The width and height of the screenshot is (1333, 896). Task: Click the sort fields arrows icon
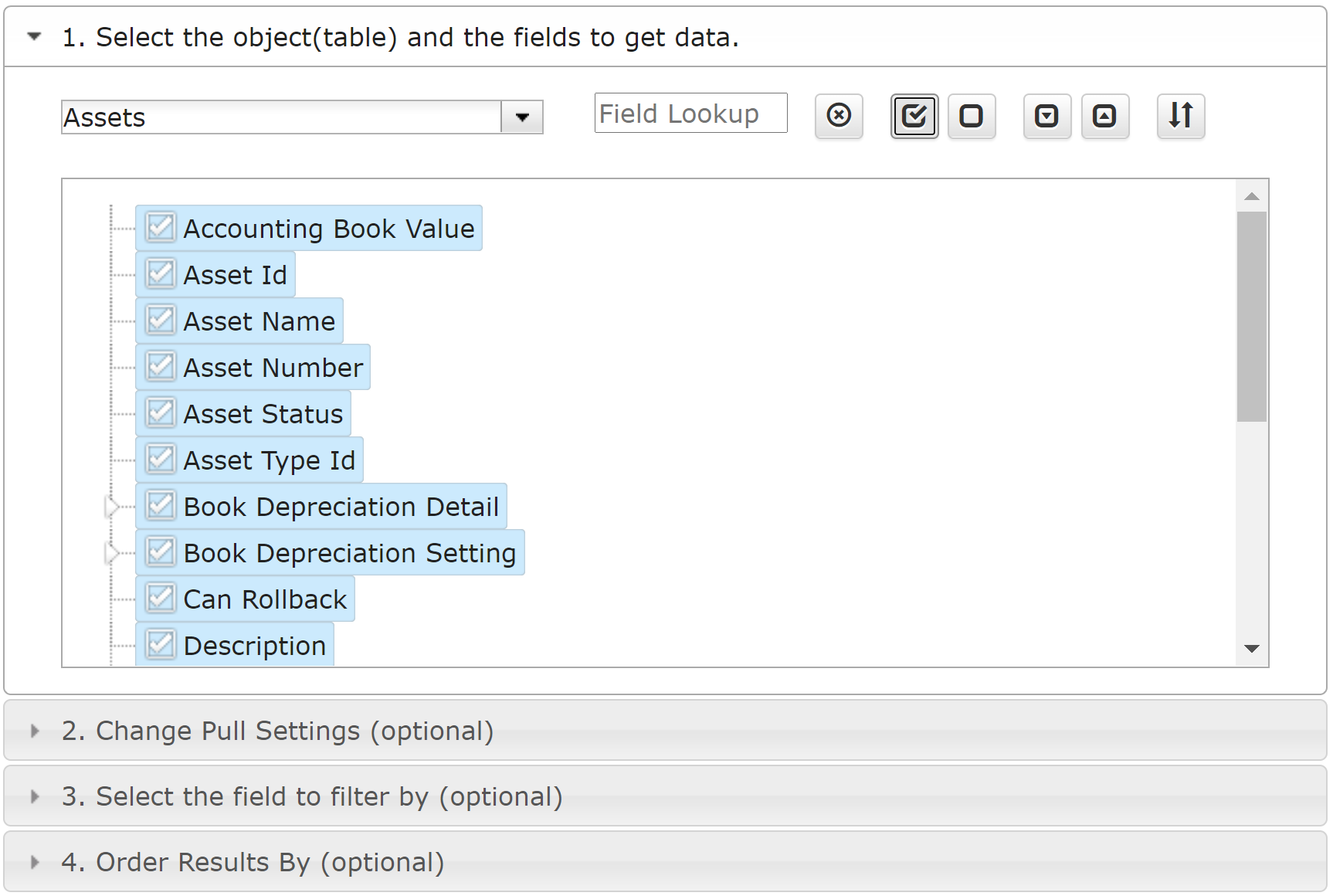[1181, 116]
